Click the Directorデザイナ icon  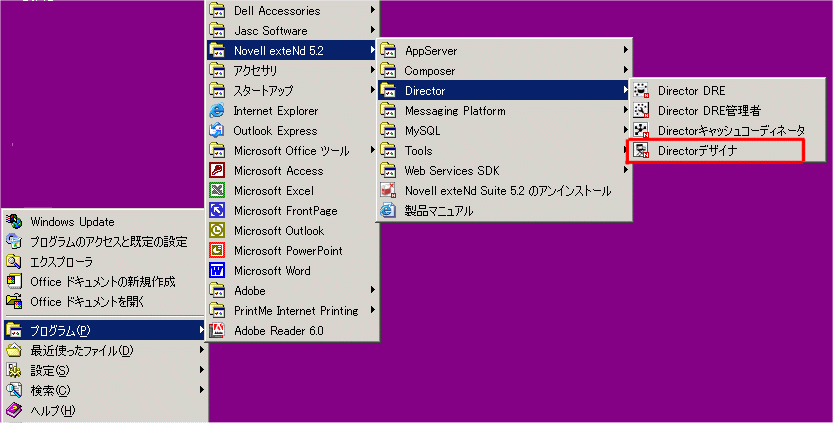pos(641,150)
